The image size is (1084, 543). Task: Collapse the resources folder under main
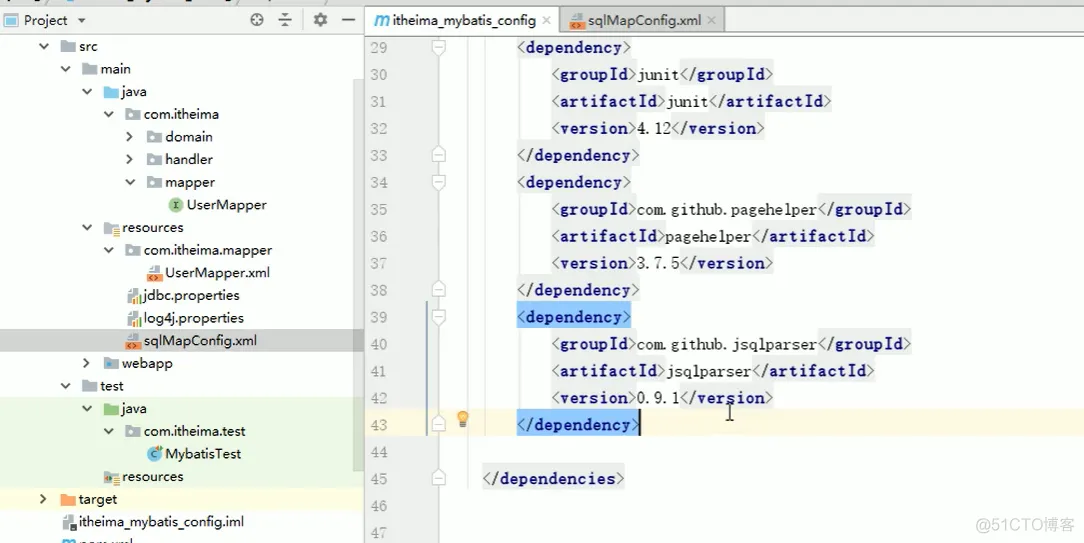coord(87,228)
